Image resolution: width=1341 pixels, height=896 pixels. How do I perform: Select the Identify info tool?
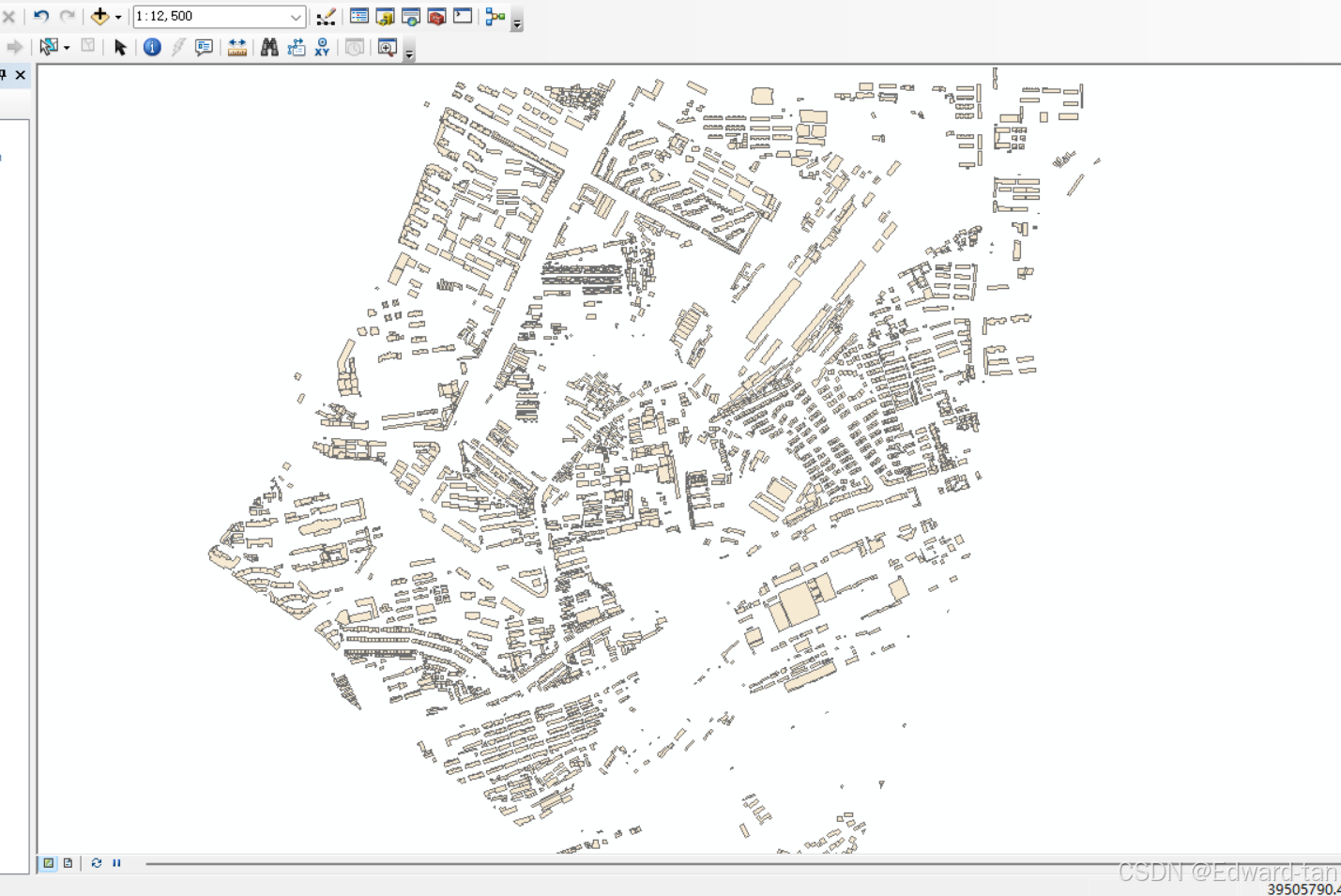click(x=152, y=47)
